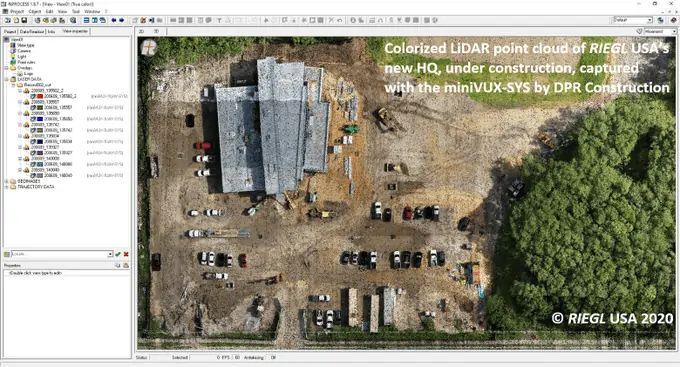Viewport: 680px width, 367px height.
Task: Expand the TRAJECTORY DATA folder node
Action: click(x=7, y=187)
